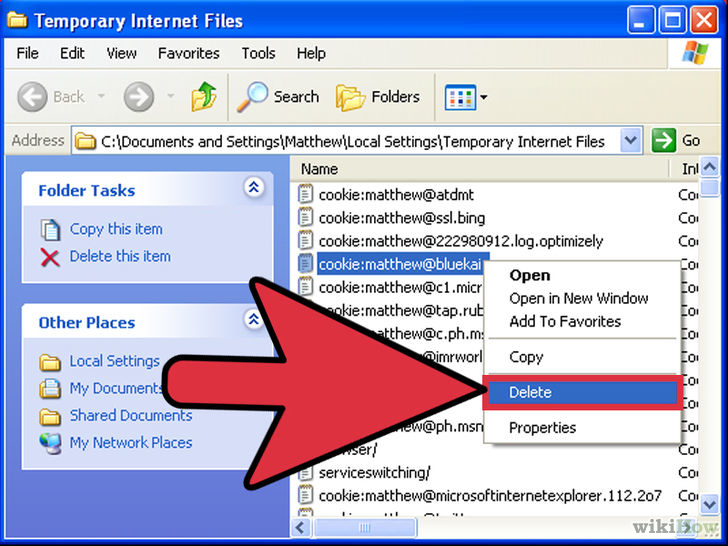Click the file icon beside cookie:matthew@atdmt
This screenshot has height=546, width=728.
(305, 194)
